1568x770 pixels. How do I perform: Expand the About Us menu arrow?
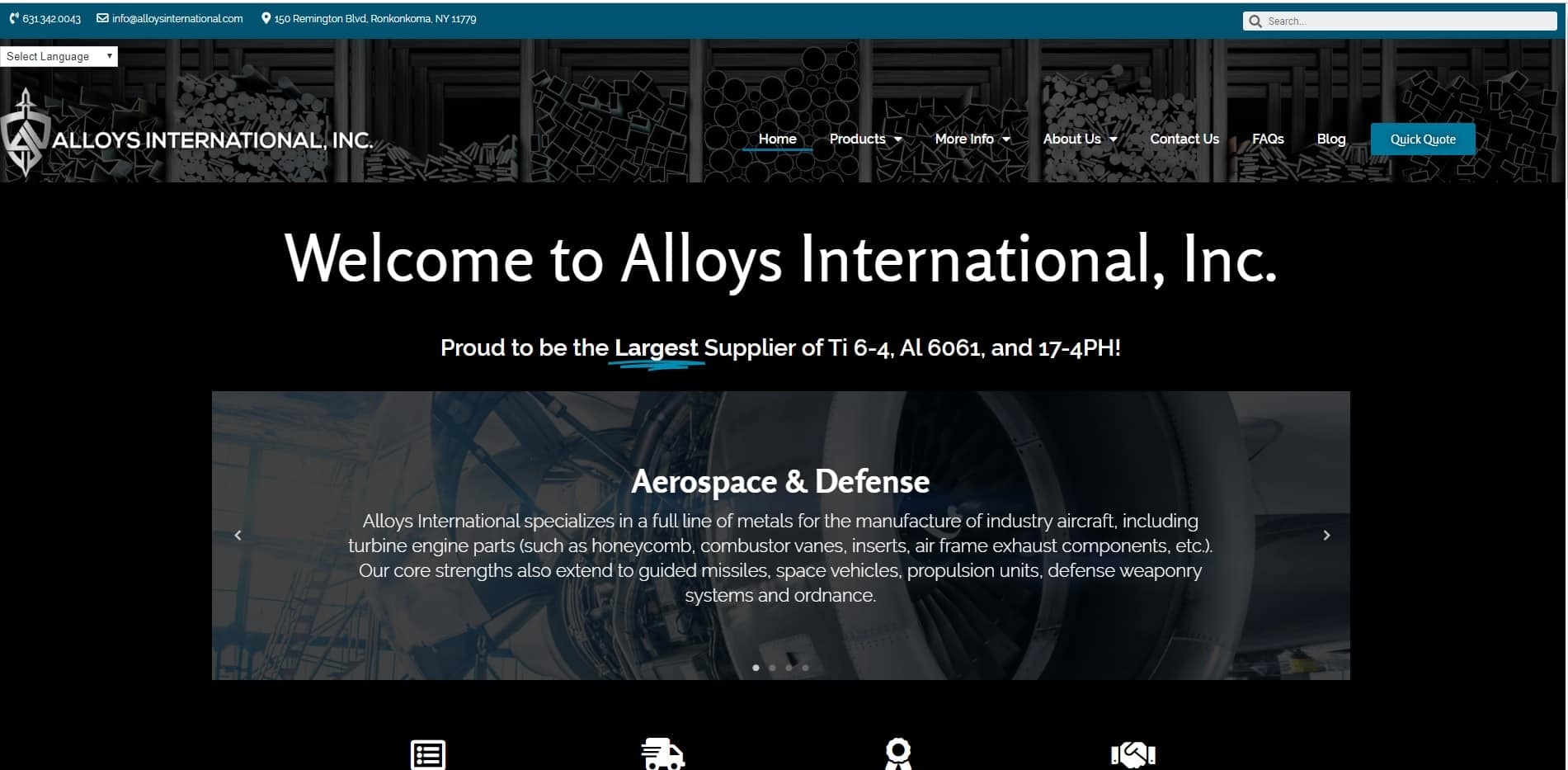tap(1114, 139)
